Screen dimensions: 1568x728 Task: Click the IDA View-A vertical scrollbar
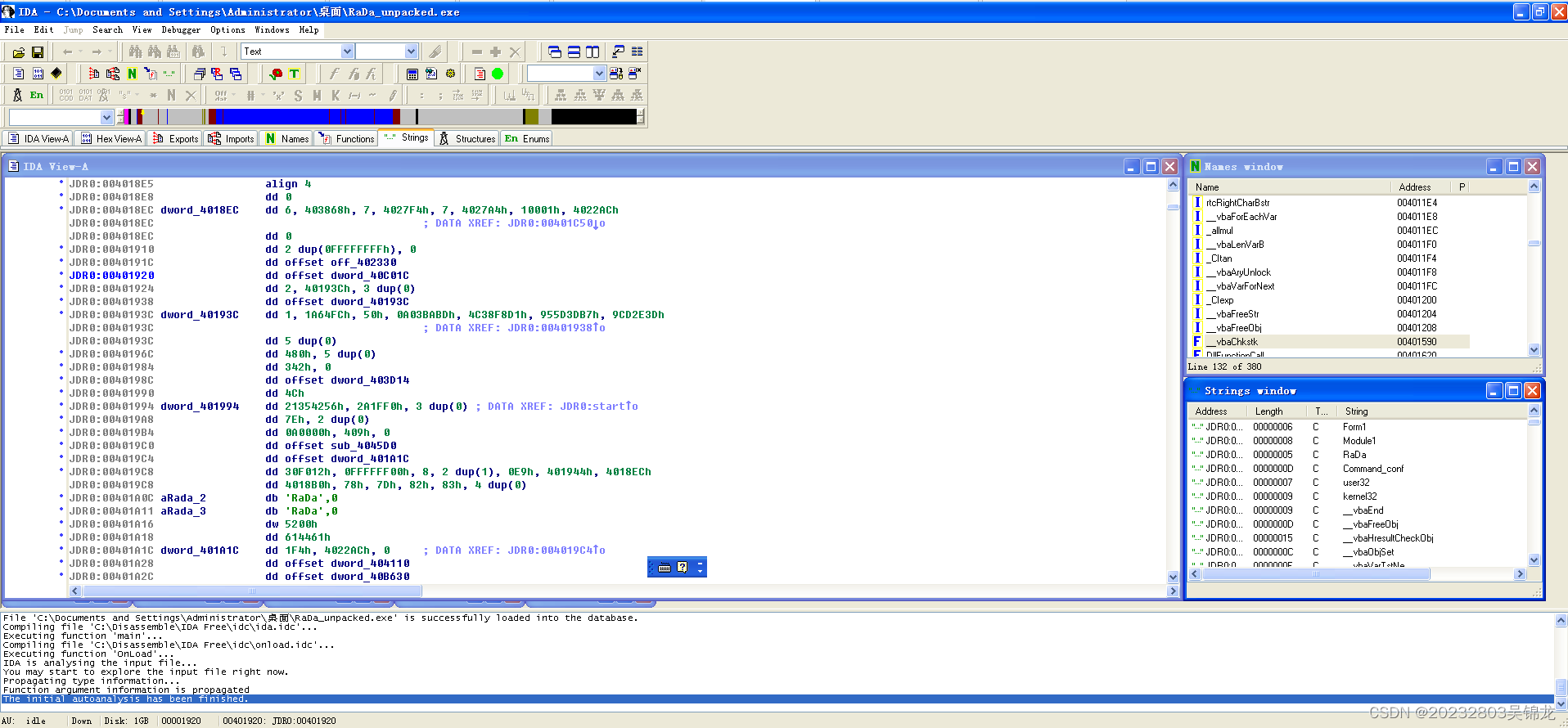pos(1173,380)
